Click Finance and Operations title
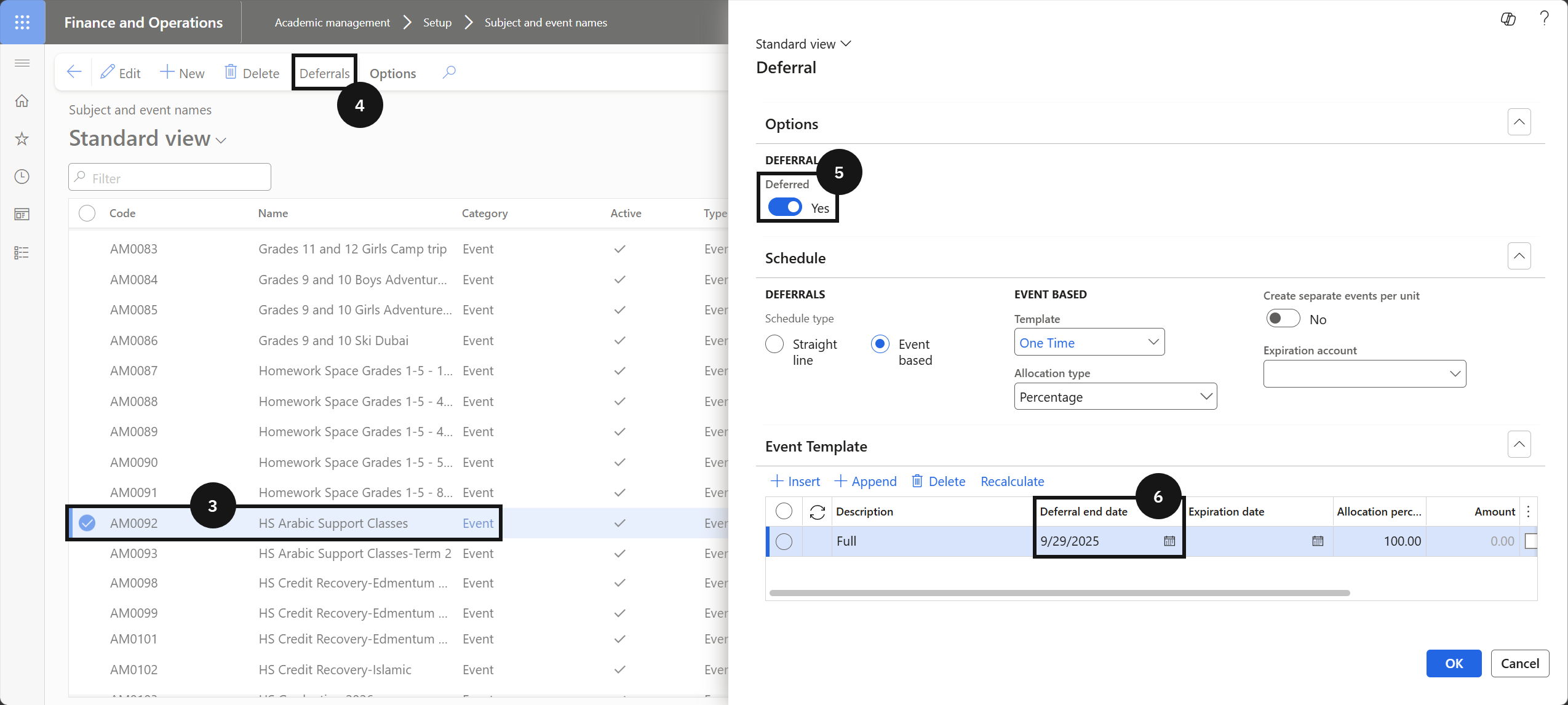 coord(143,22)
